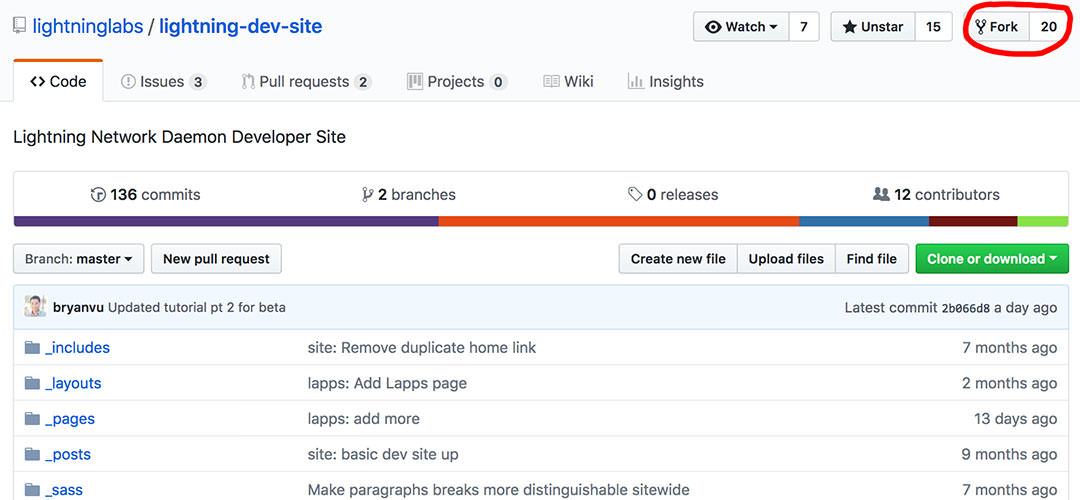Click the purple segment of language bar

click(226, 221)
